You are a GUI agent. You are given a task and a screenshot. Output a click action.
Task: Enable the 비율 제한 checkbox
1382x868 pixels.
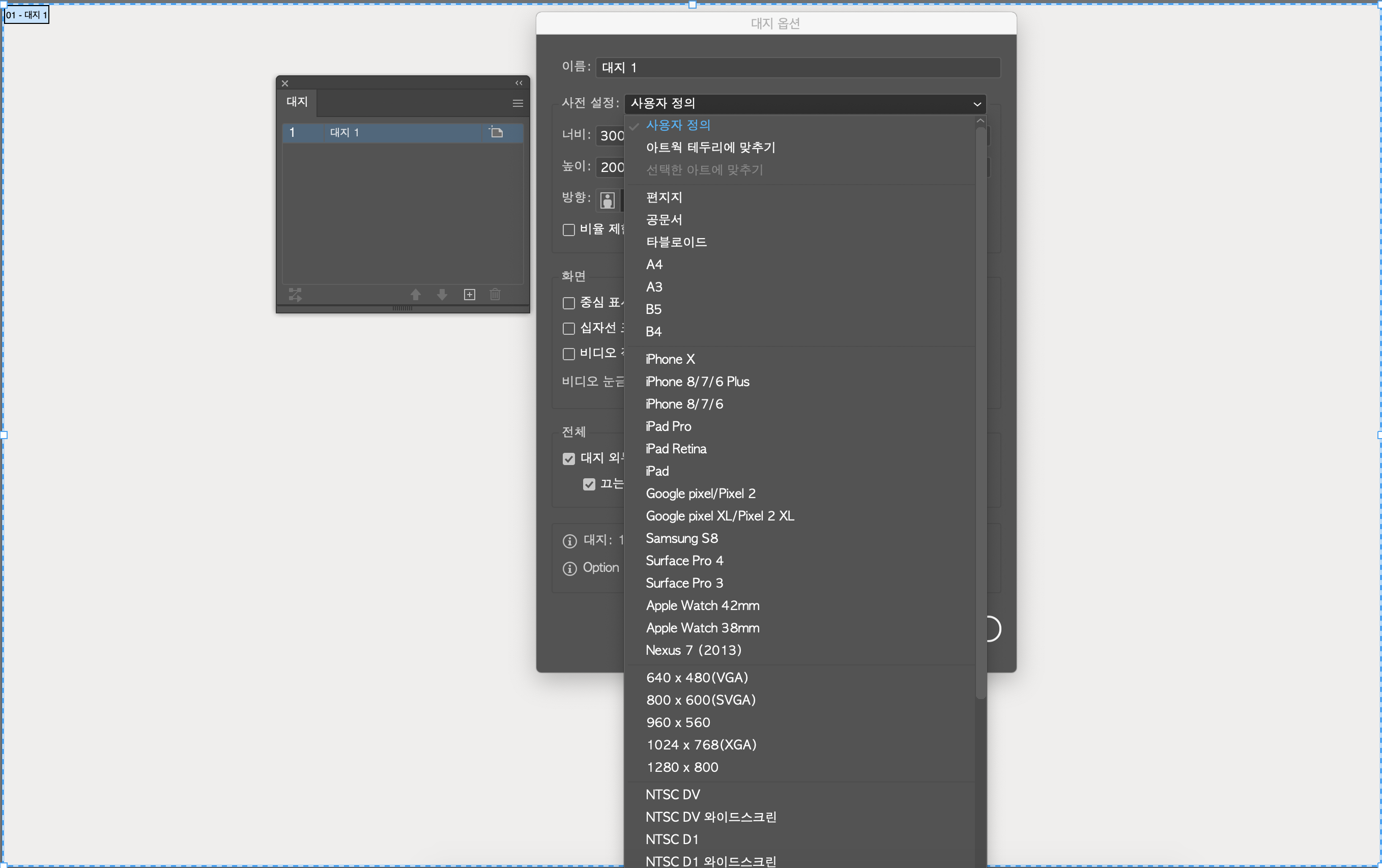[x=569, y=230]
